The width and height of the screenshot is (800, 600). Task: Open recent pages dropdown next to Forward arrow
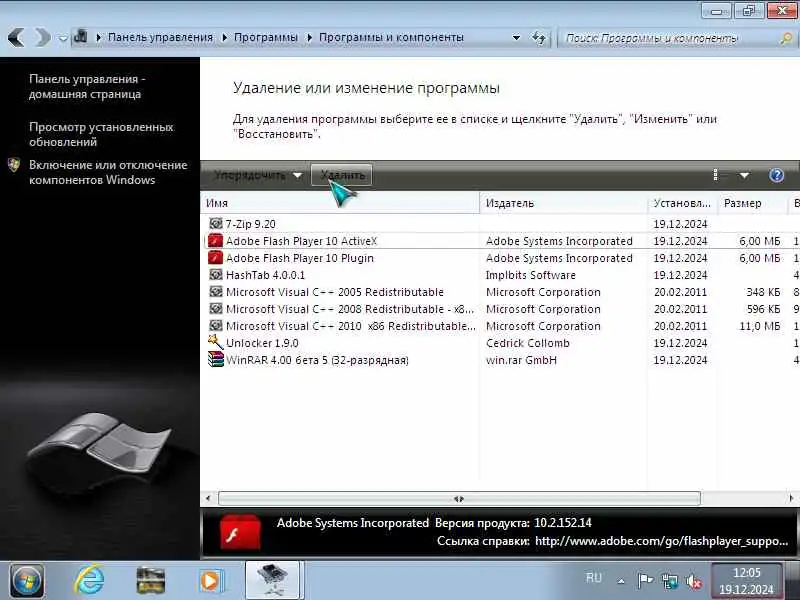tap(63, 38)
